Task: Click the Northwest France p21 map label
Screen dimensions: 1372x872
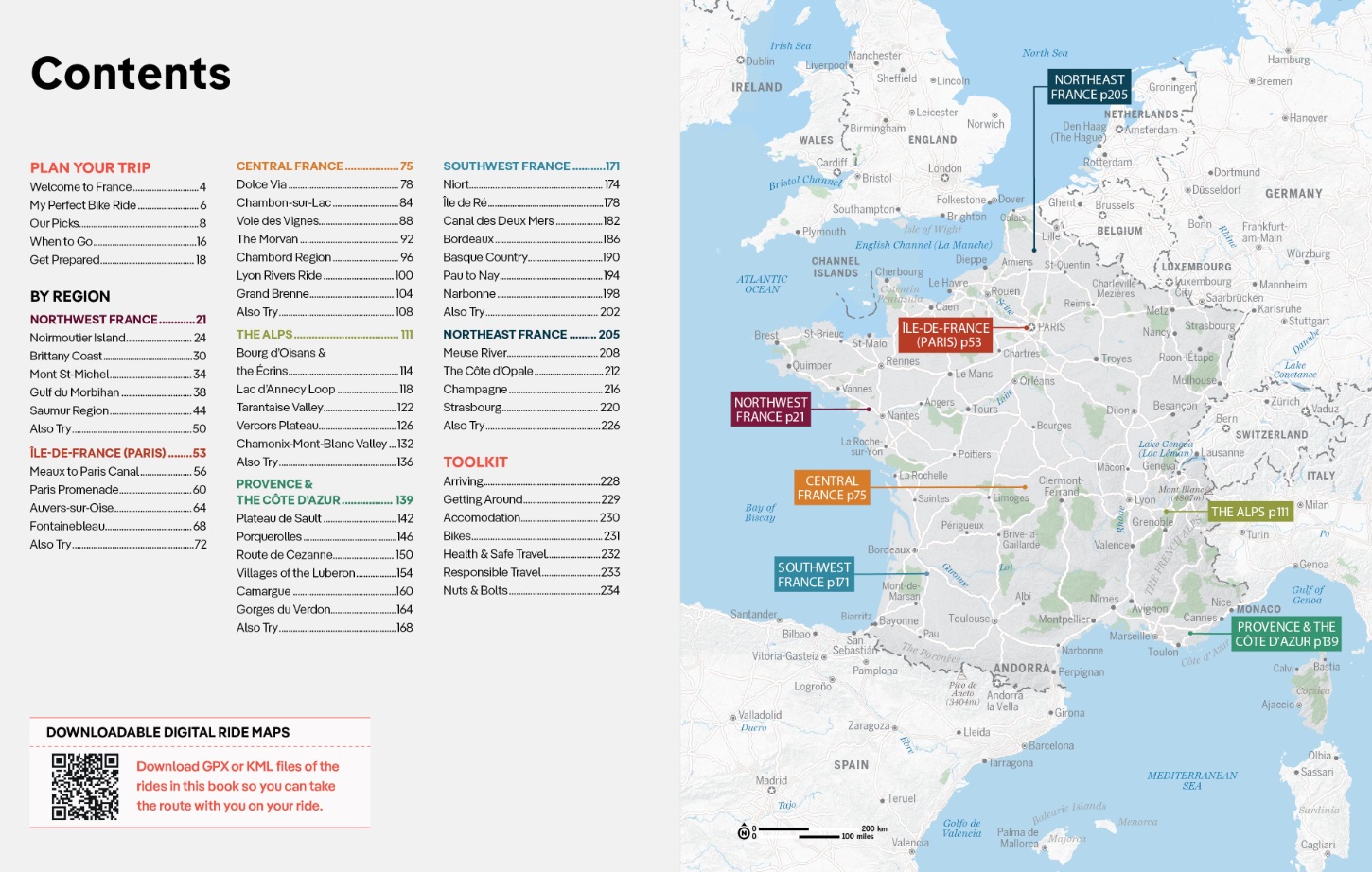Action: point(770,410)
